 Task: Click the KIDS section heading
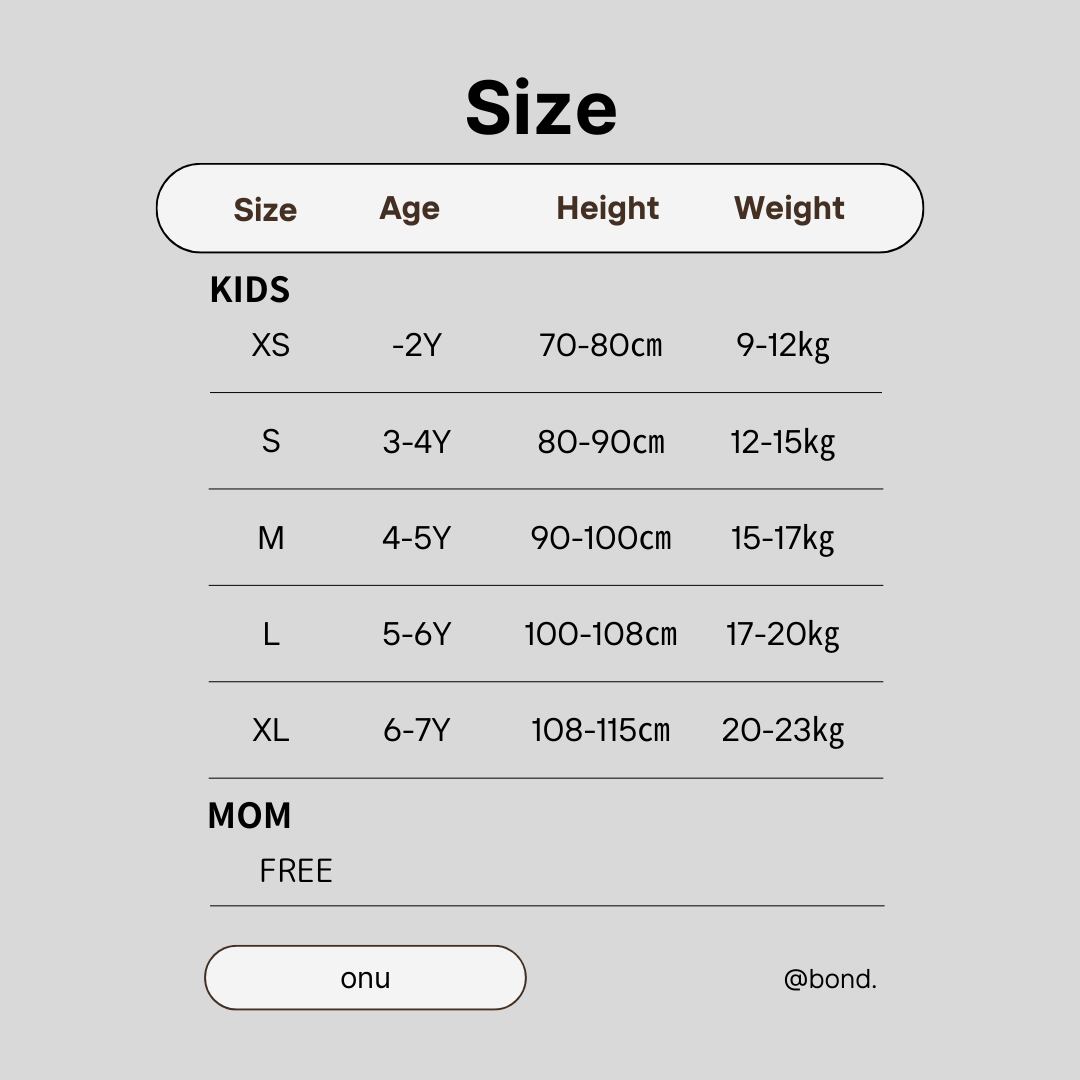[x=250, y=290]
